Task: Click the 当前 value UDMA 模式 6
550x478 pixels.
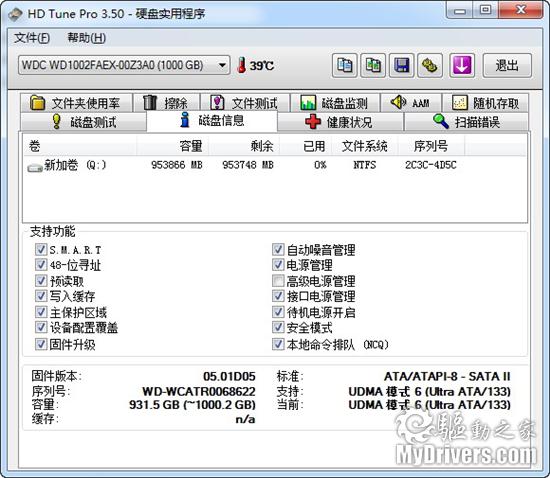Action: [430, 405]
